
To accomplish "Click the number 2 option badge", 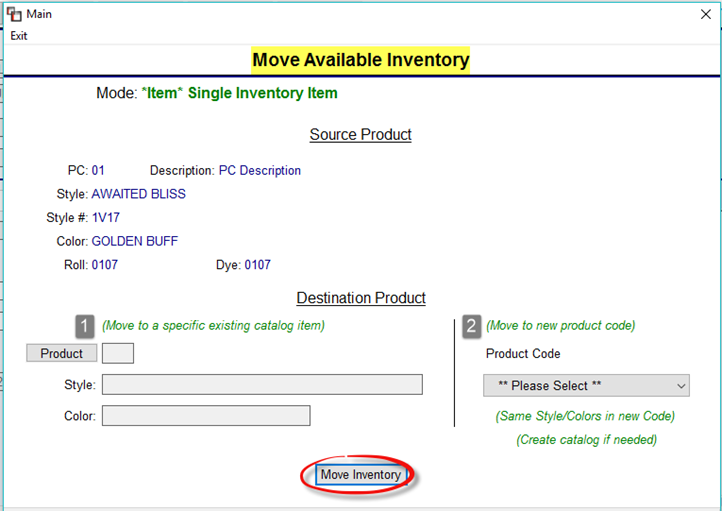I will tap(472, 326).
